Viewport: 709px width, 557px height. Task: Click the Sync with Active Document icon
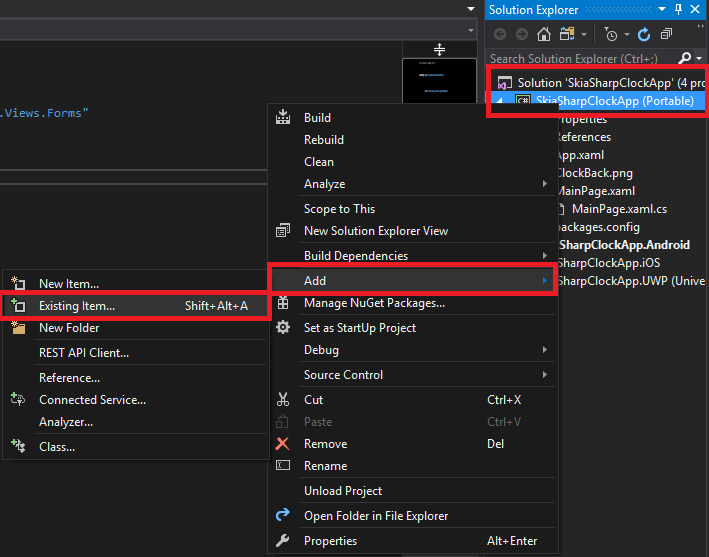[x=568, y=34]
